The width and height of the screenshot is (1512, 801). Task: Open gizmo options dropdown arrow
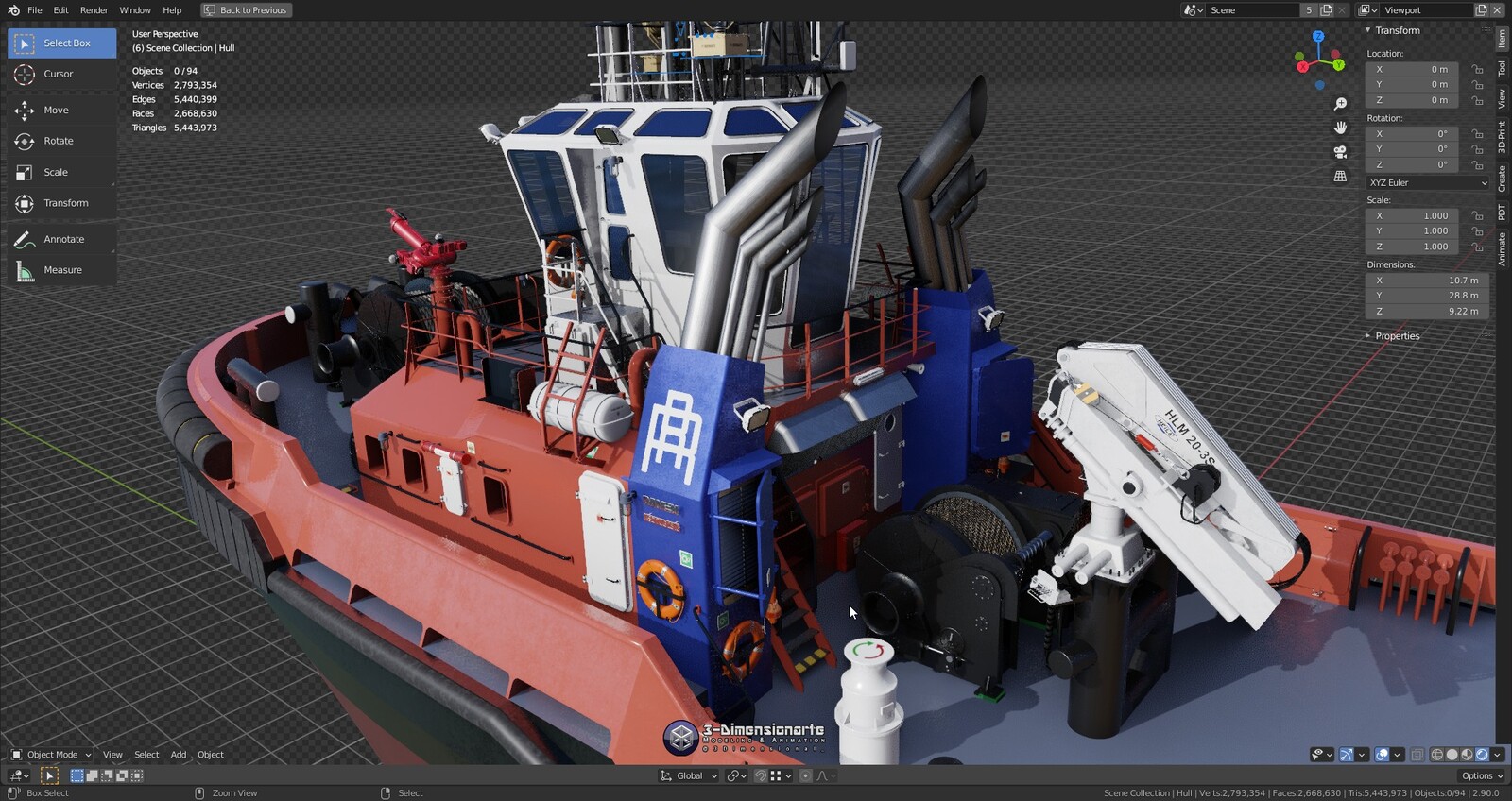coord(1362,755)
